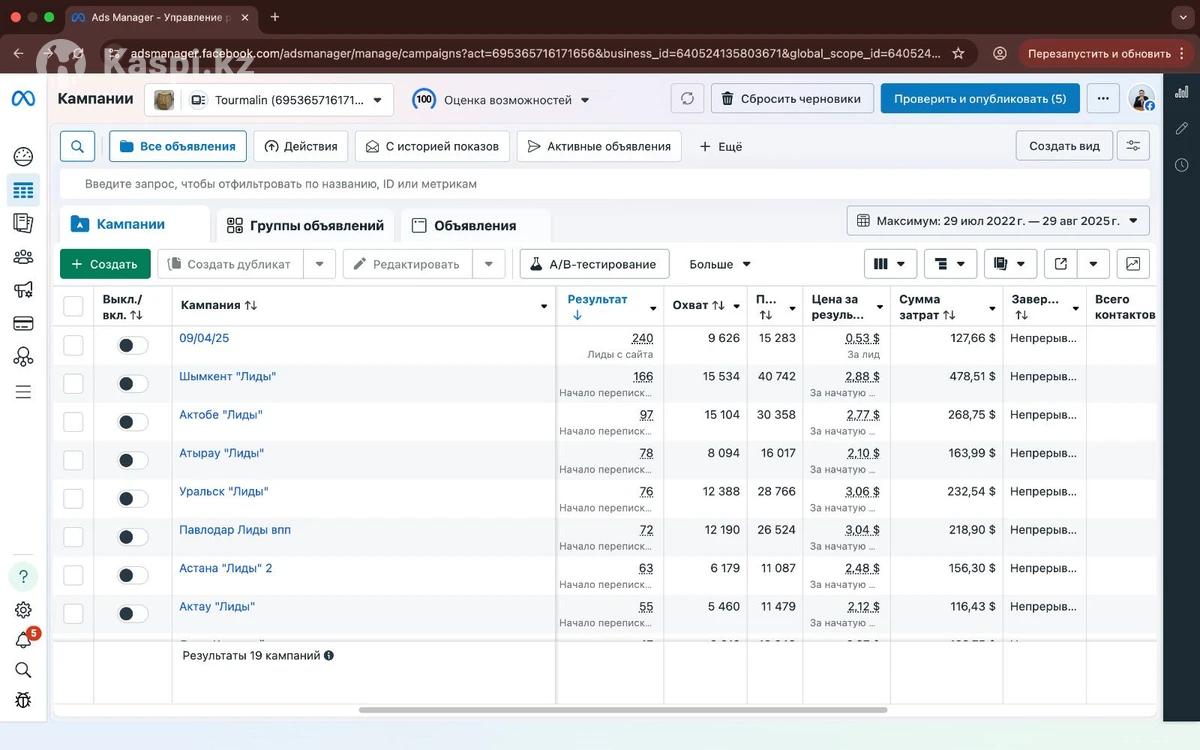Viewport: 1200px width, 750px height.
Task: Open the edit pencil in right panel
Action: [1182, 128]
